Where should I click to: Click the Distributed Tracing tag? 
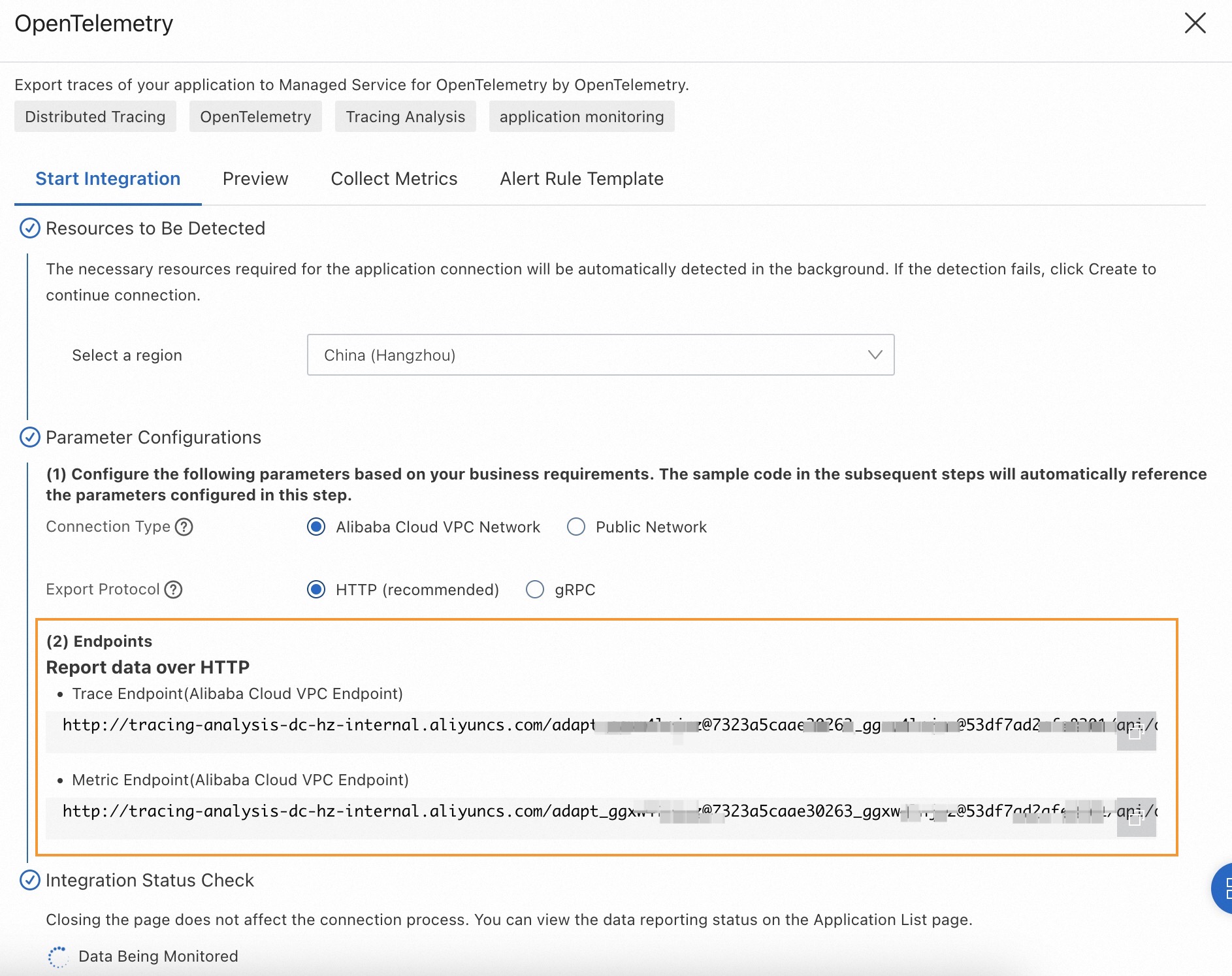point(95,116)
